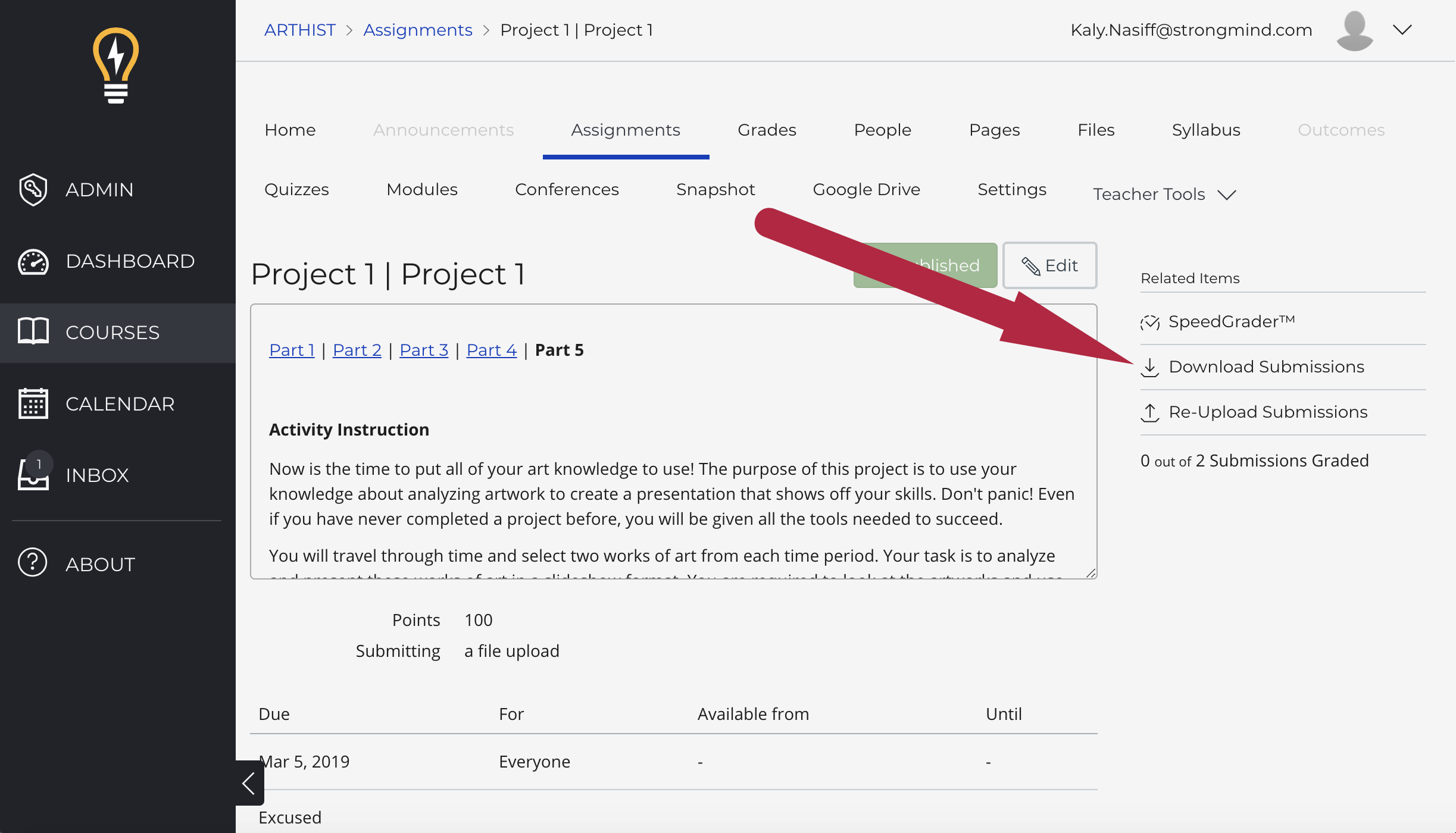The image size is (1456, 833).
Task: Select the Grades tab
Action: [x=766, y=129]
